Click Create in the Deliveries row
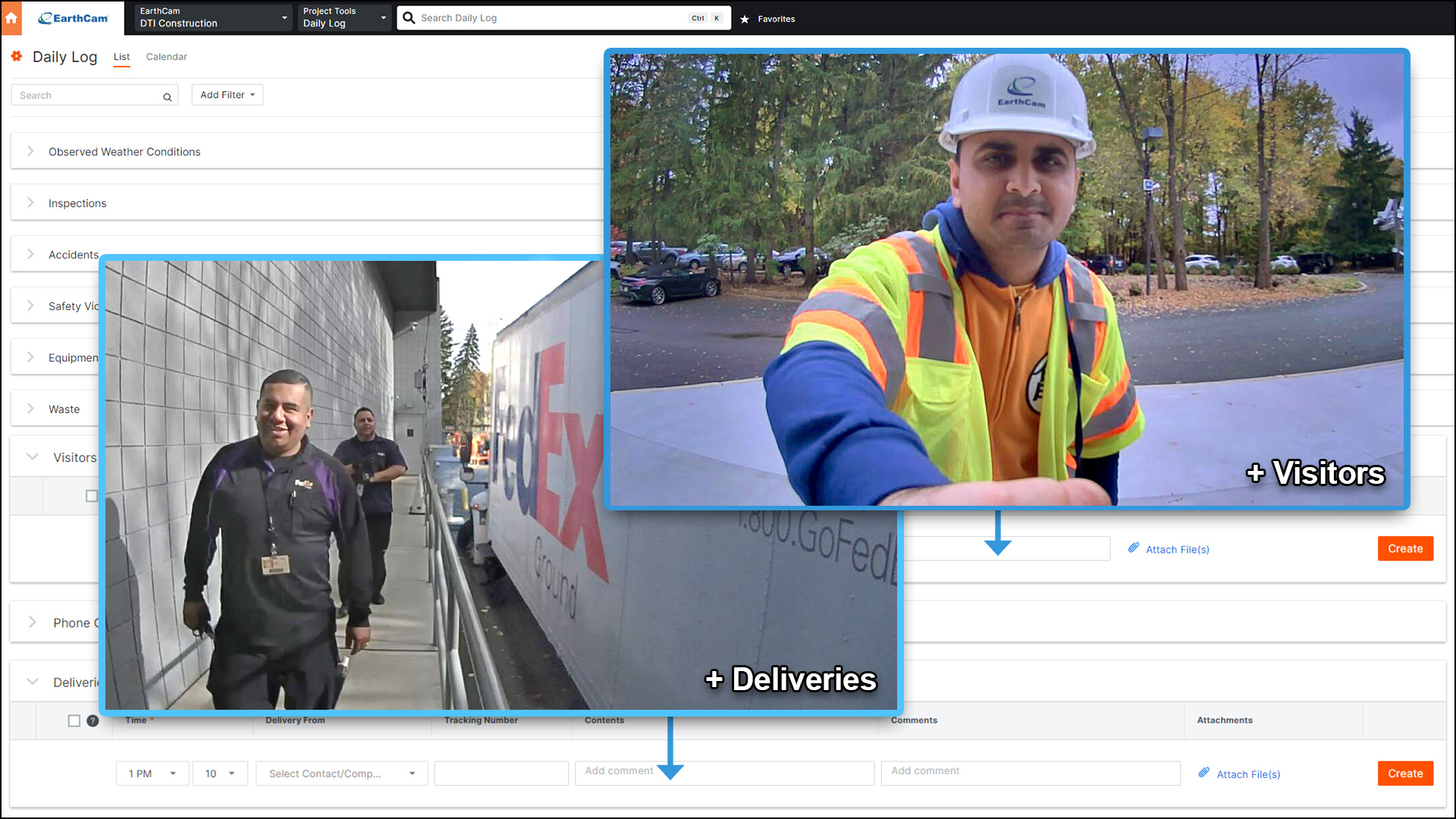 [1405, 773]
